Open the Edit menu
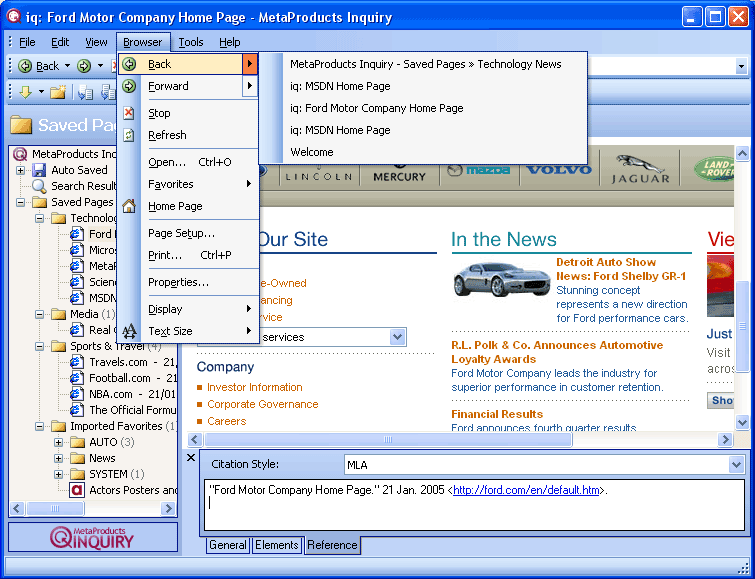The height and width of the screenshot is (579, 755). point(60,42)
